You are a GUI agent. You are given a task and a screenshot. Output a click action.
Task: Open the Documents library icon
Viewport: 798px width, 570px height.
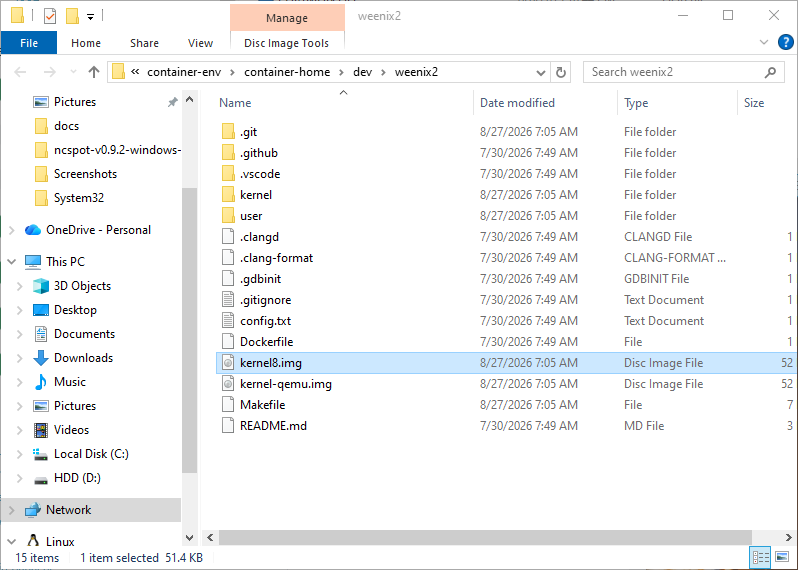tap(41, 334)
